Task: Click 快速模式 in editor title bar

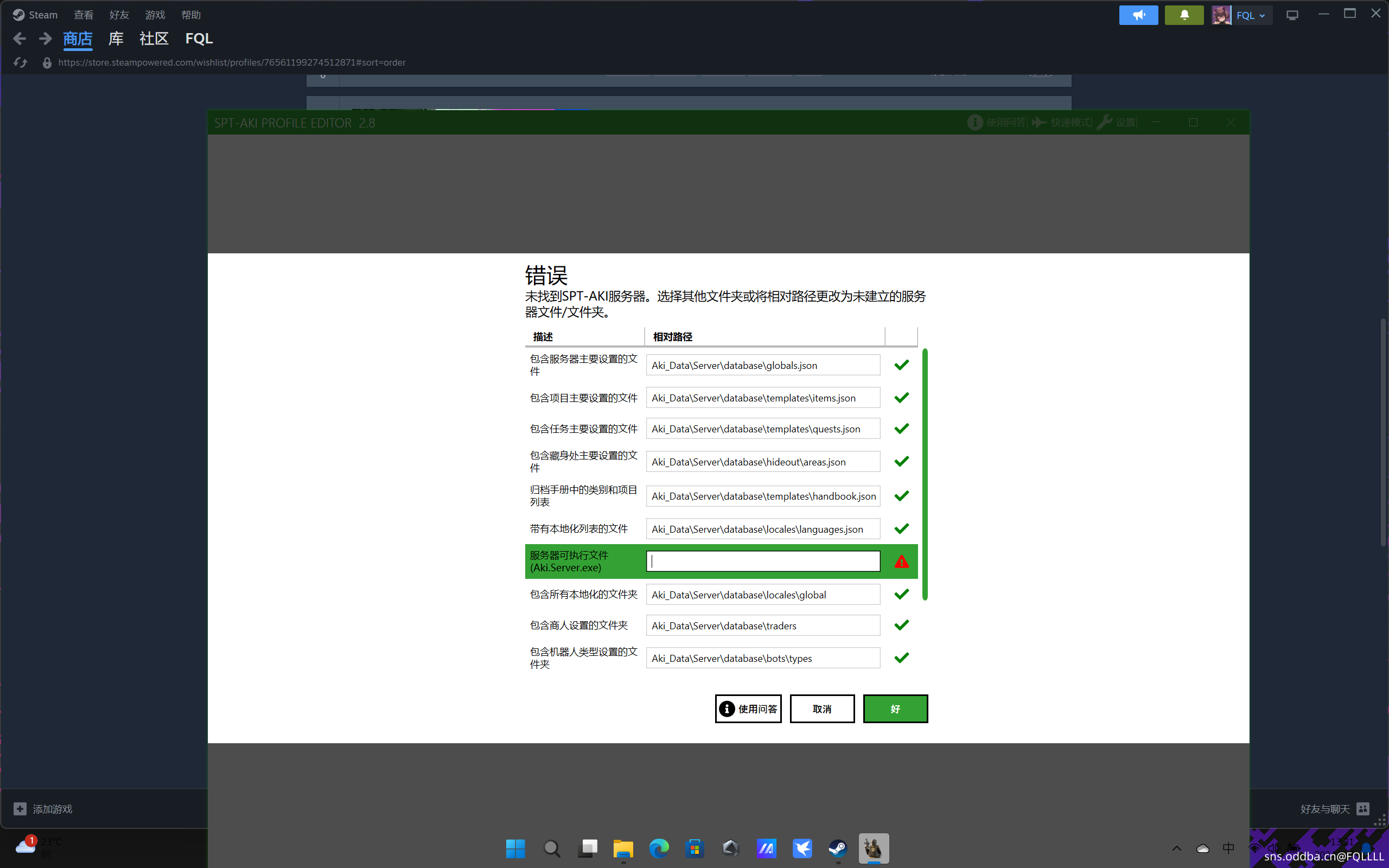Action: pos(1061,122)
